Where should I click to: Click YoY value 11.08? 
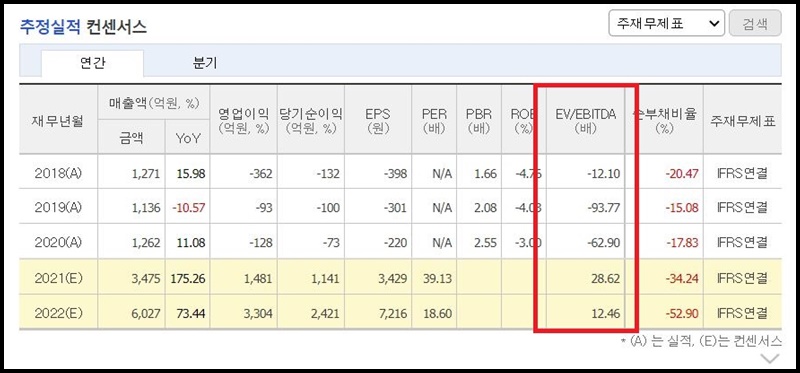point(191,243)
